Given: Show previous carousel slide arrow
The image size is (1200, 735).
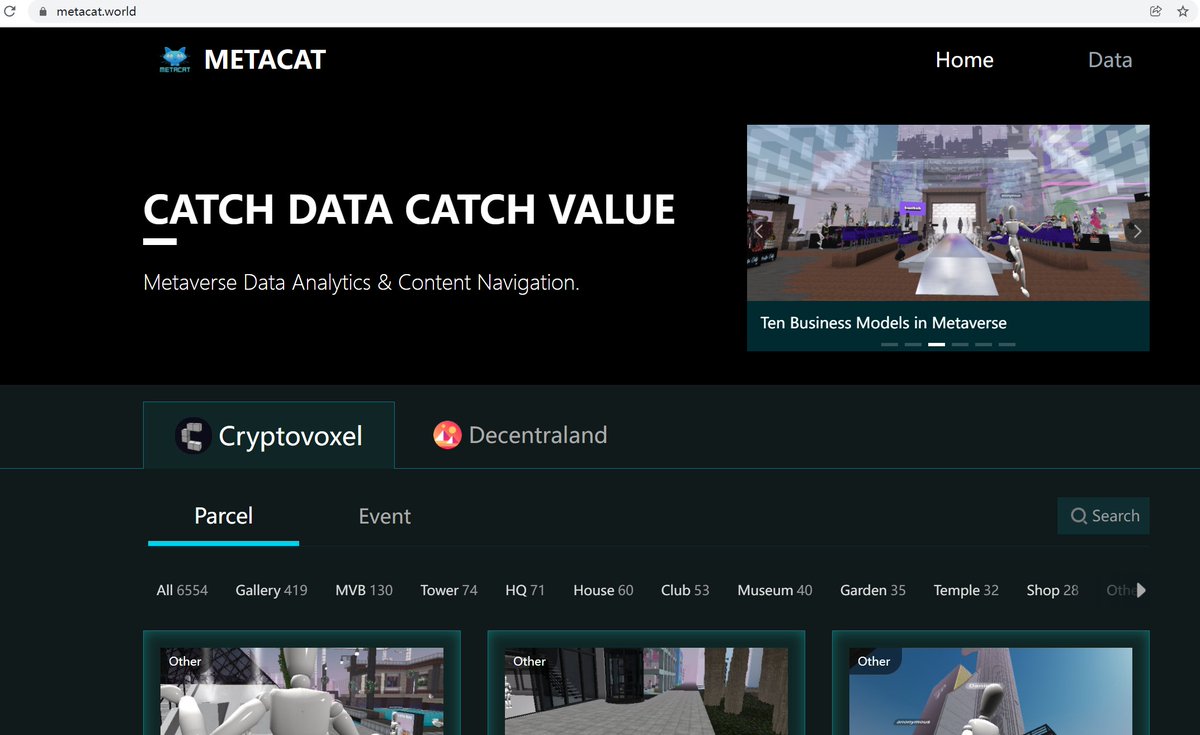Looking at the screenshot, I should [x=759, y=231].
